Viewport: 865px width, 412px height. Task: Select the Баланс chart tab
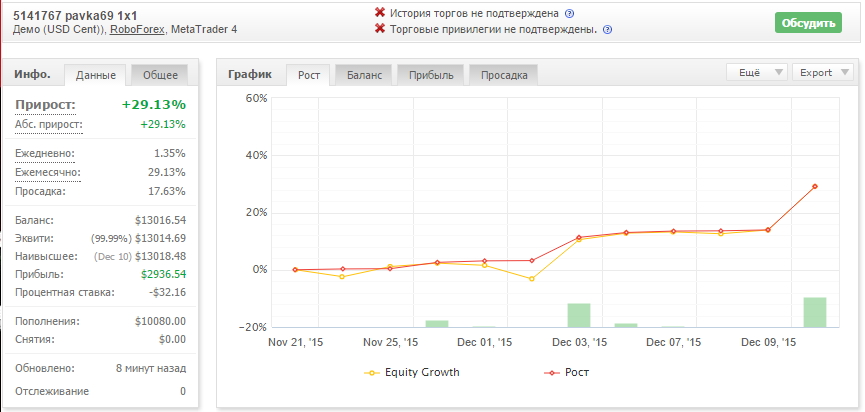364,75
